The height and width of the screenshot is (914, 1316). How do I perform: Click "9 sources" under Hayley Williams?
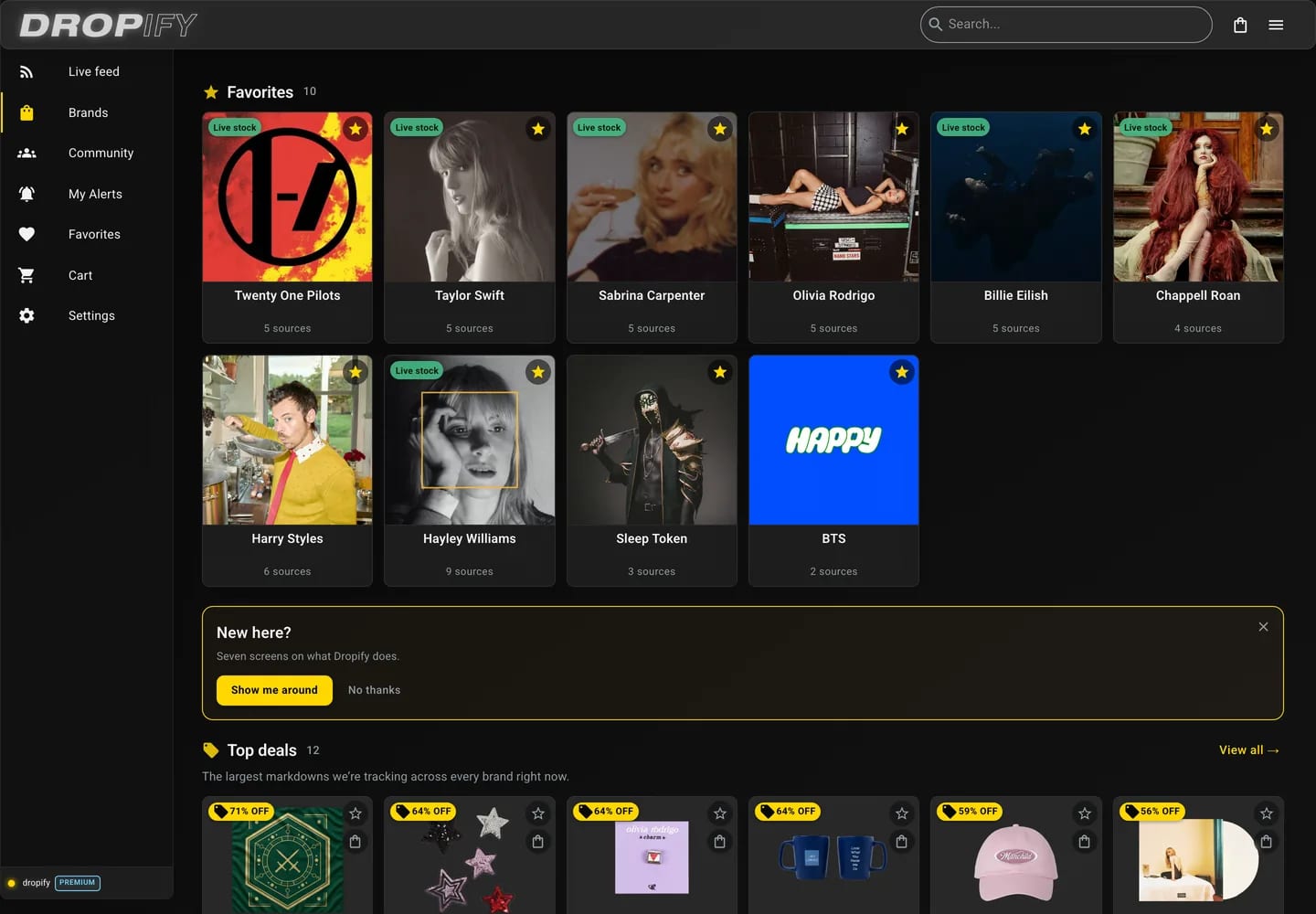[x=469, y=572]
